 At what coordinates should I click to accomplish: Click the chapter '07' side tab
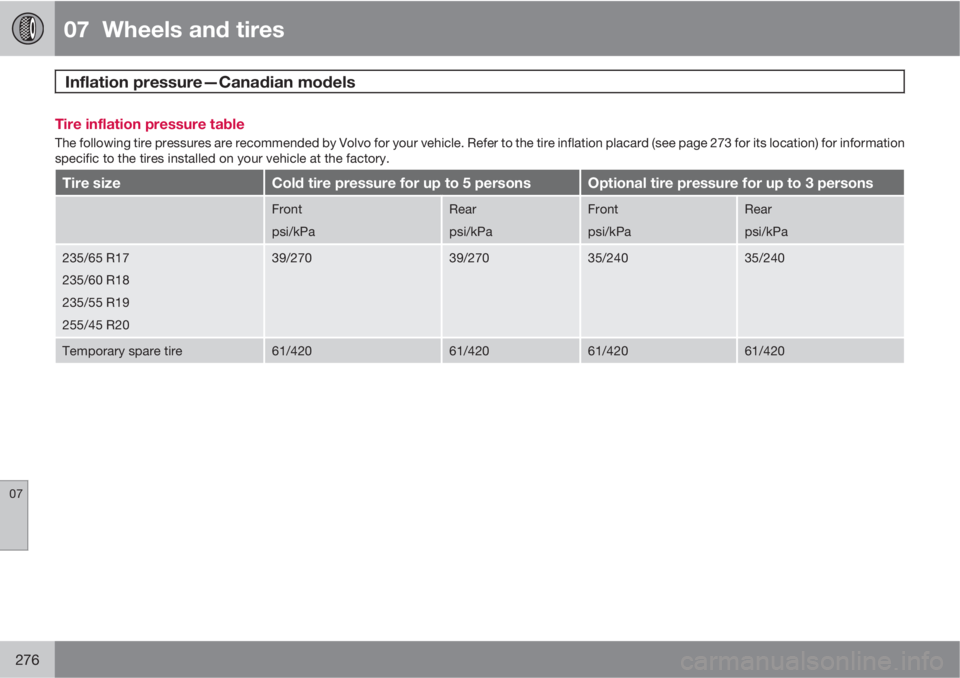[x=14, y=514]
